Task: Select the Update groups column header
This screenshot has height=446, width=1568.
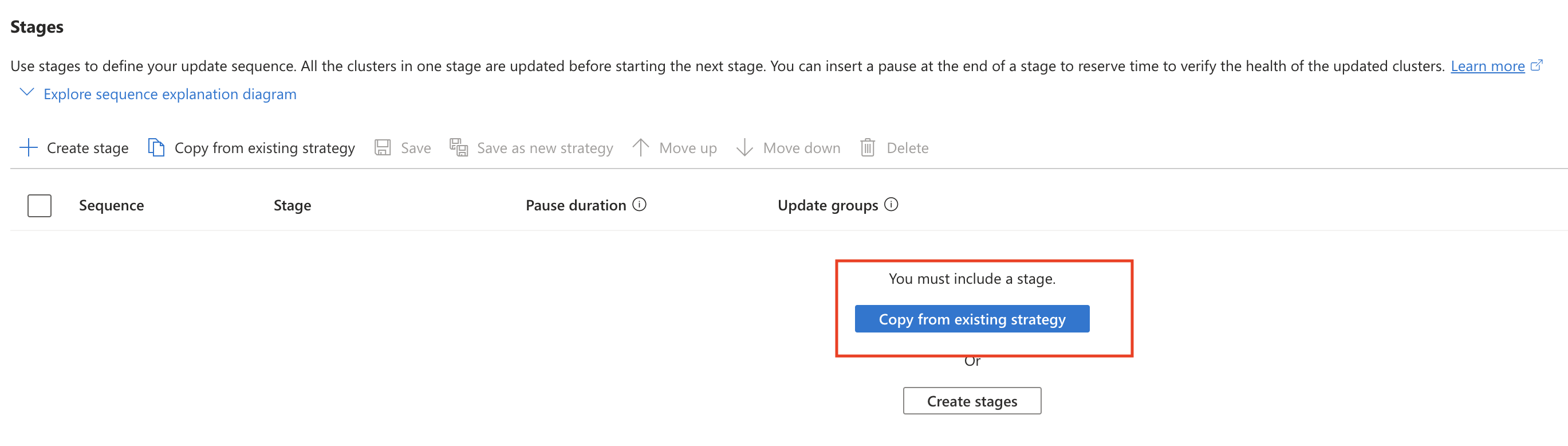Action: point(827,206)
